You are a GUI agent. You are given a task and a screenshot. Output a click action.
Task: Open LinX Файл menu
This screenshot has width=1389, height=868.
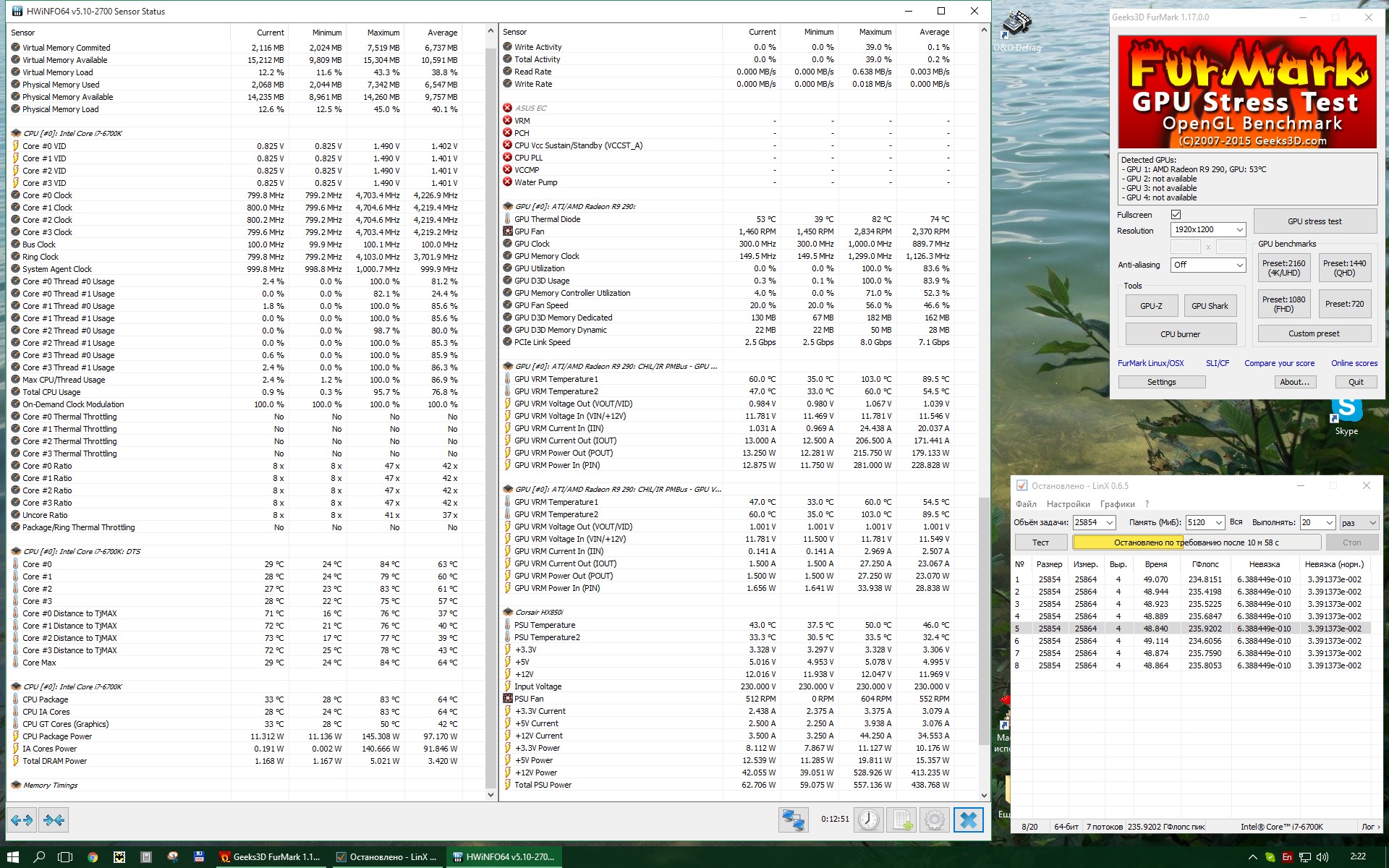pos(1026,504)
